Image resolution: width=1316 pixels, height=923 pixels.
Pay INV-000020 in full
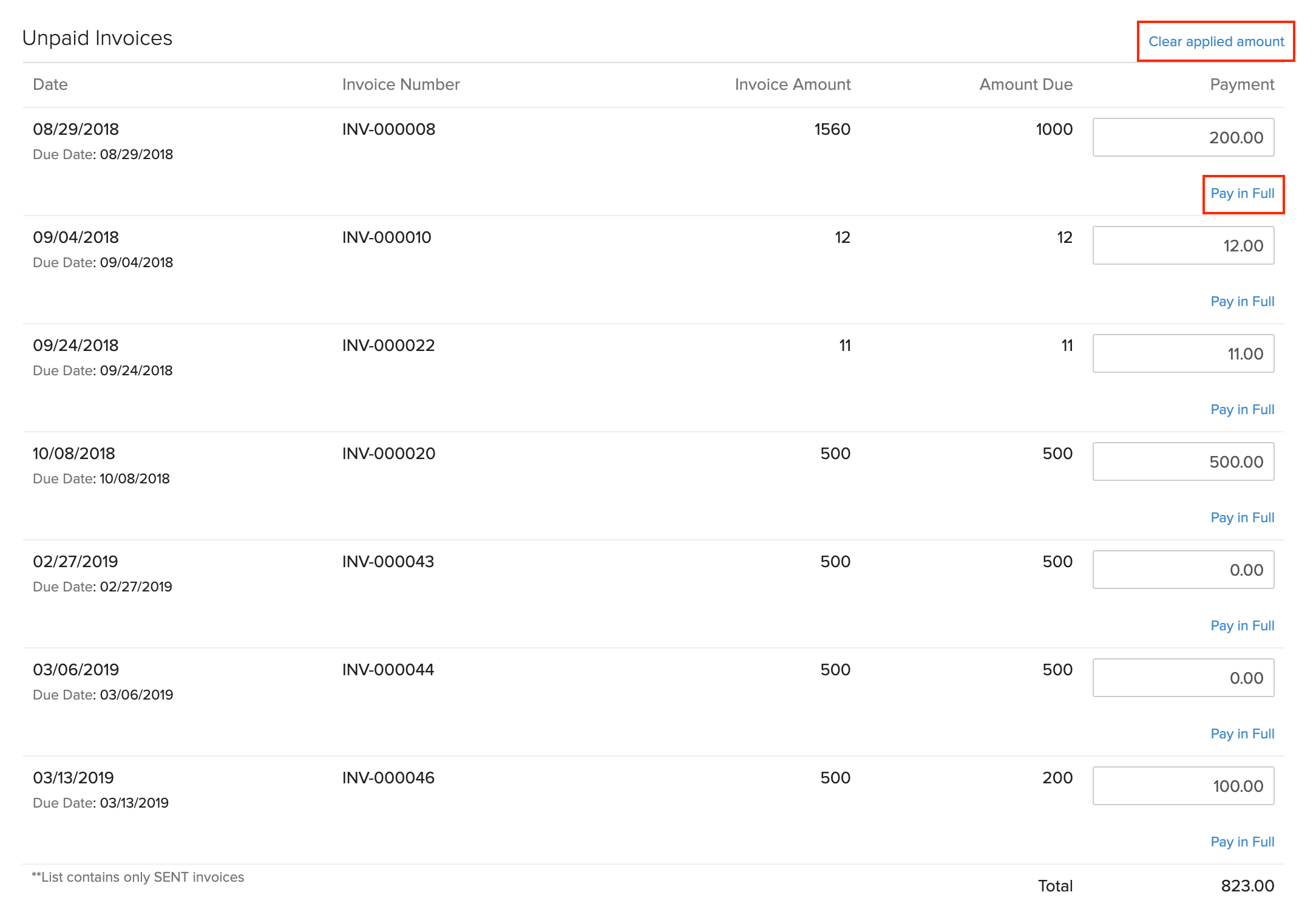(1243, 518)
